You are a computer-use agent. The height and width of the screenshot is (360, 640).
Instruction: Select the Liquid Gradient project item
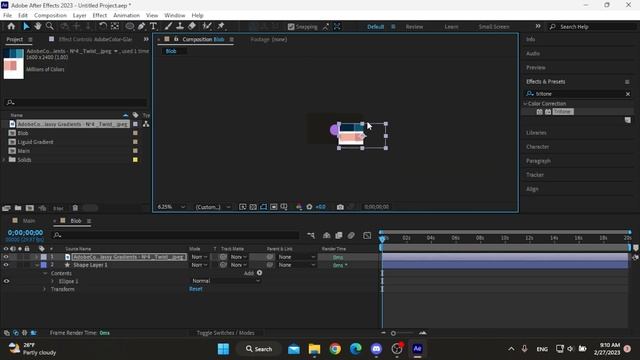(35, 142)
